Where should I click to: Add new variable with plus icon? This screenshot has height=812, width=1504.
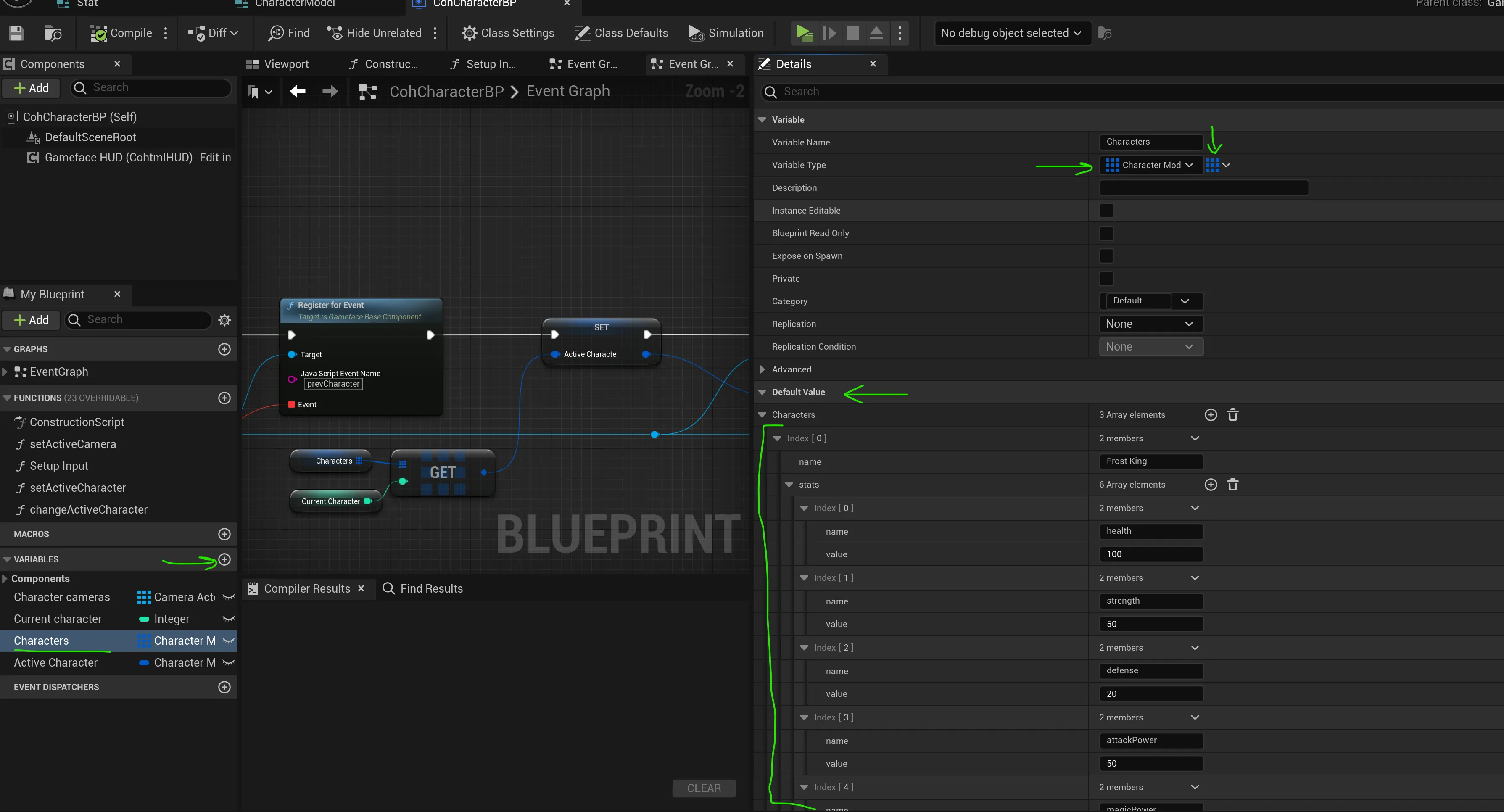coord(224,559)
